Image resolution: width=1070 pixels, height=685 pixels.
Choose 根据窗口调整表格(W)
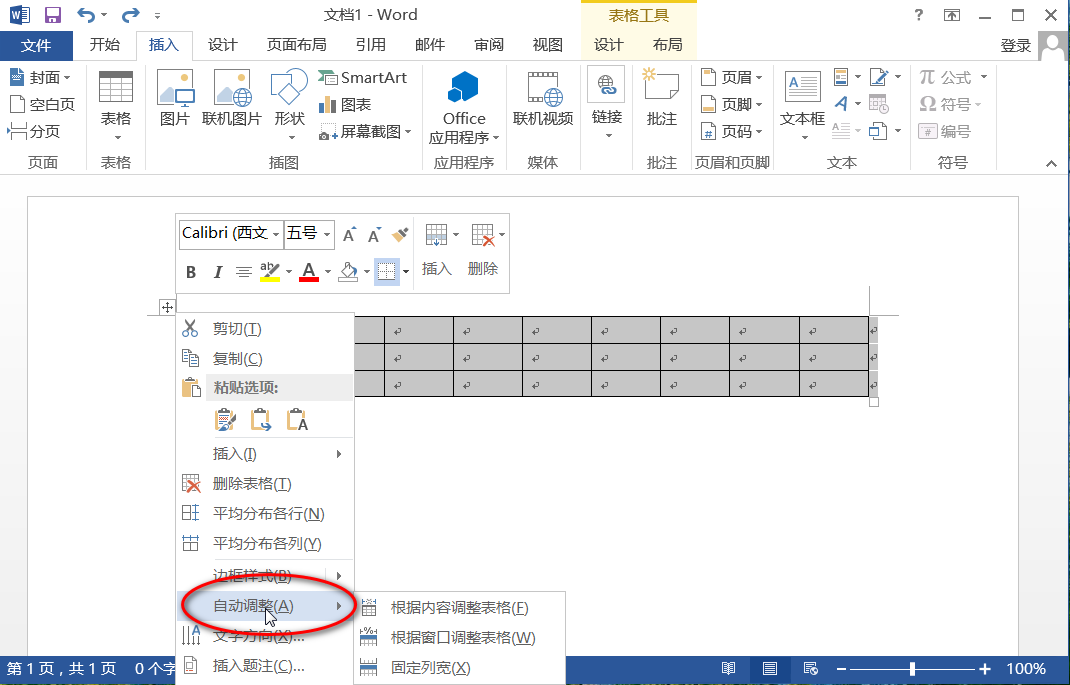[x=460, y=637]
